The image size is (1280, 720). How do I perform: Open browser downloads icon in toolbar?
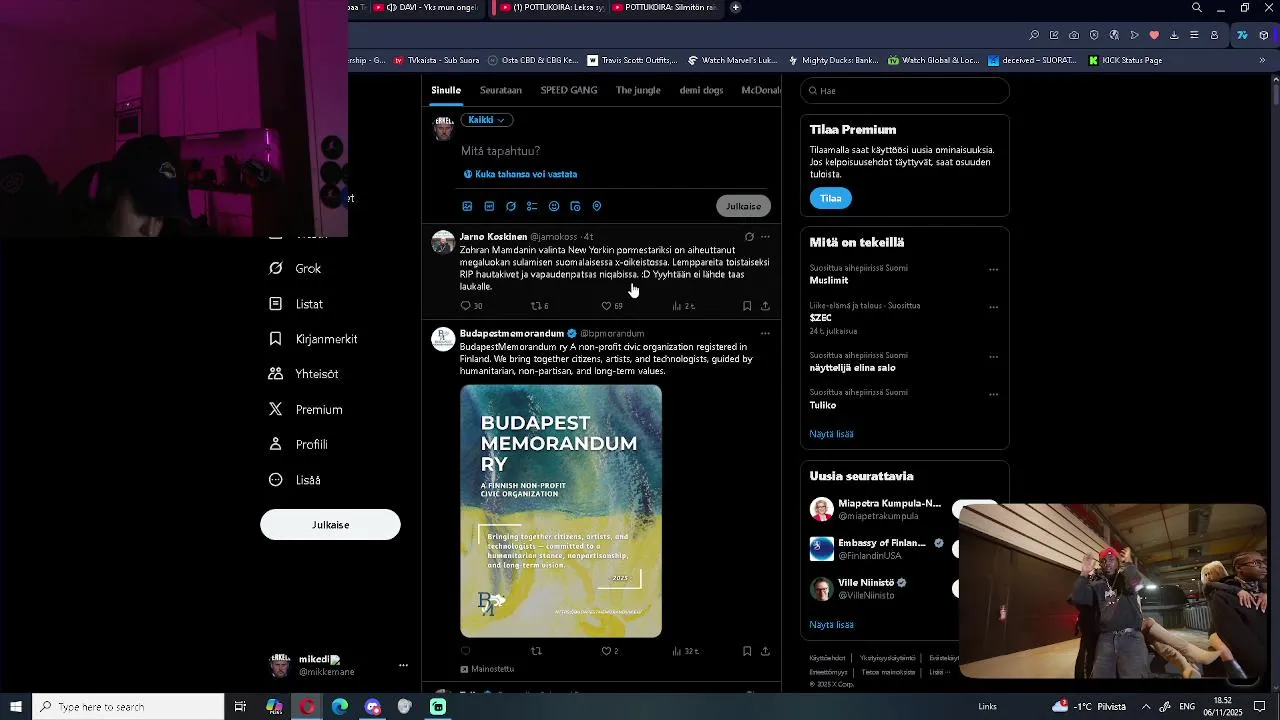click(1175, 35)
